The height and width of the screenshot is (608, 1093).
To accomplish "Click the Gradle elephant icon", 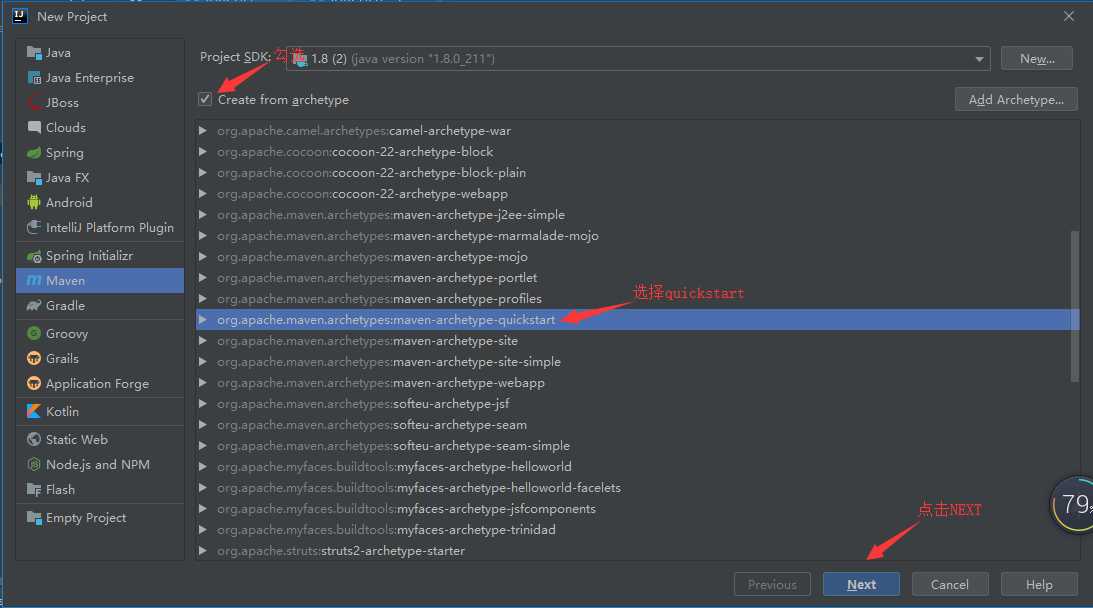I will pyautogui.click(x=33, y=306).
